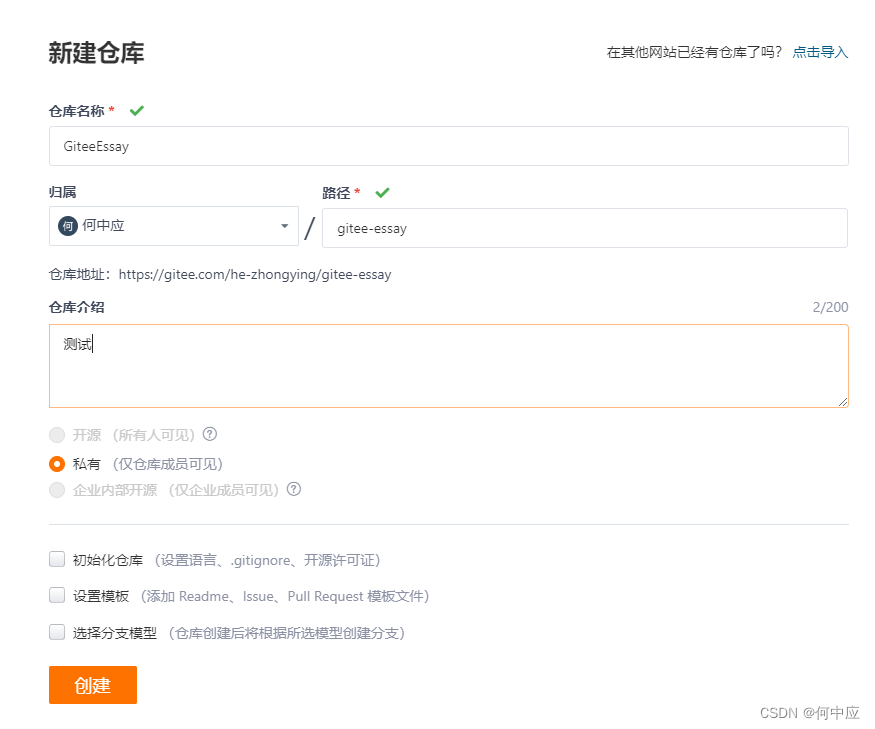Open the 归属 owner dropdown

(283, 226)
